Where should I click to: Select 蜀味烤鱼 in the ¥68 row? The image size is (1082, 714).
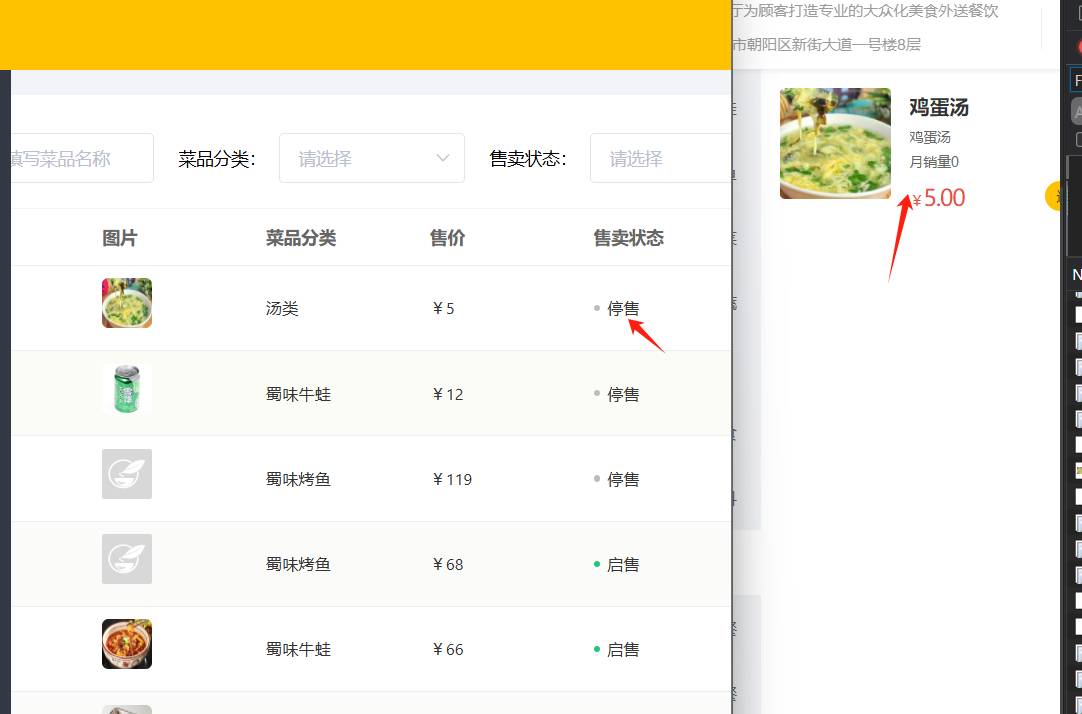(x=298, y=564)
